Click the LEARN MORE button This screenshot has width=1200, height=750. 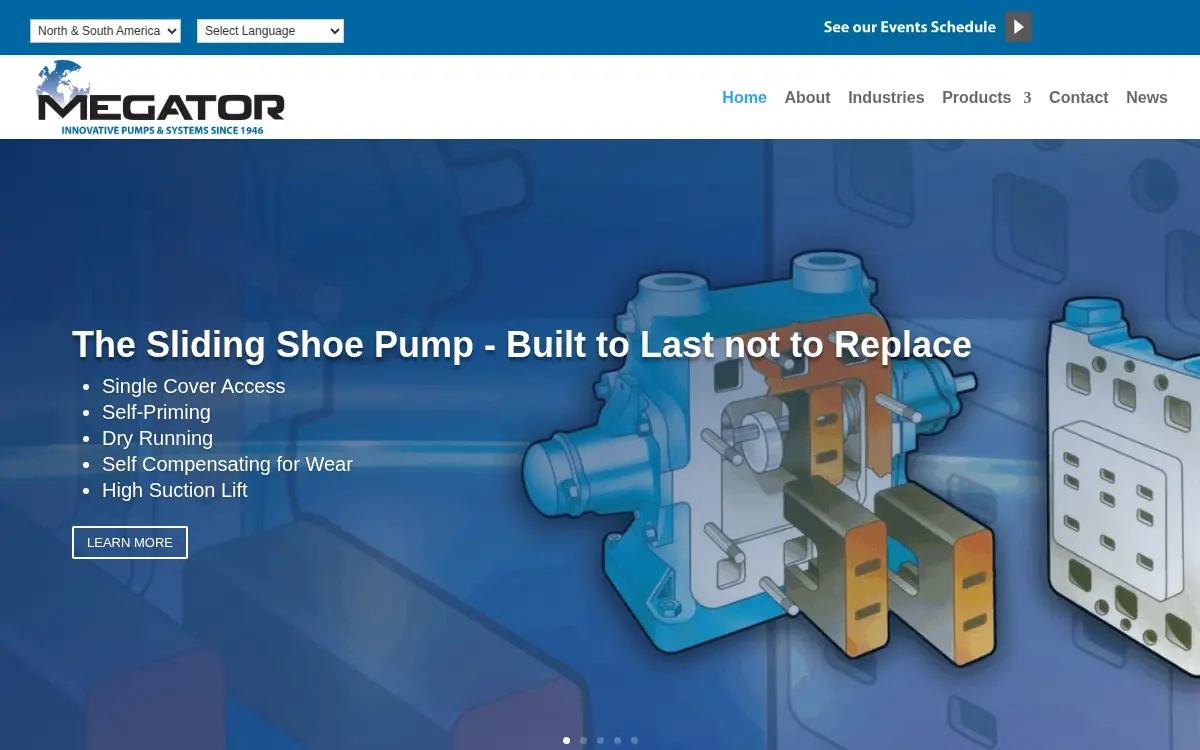point(130,542)
